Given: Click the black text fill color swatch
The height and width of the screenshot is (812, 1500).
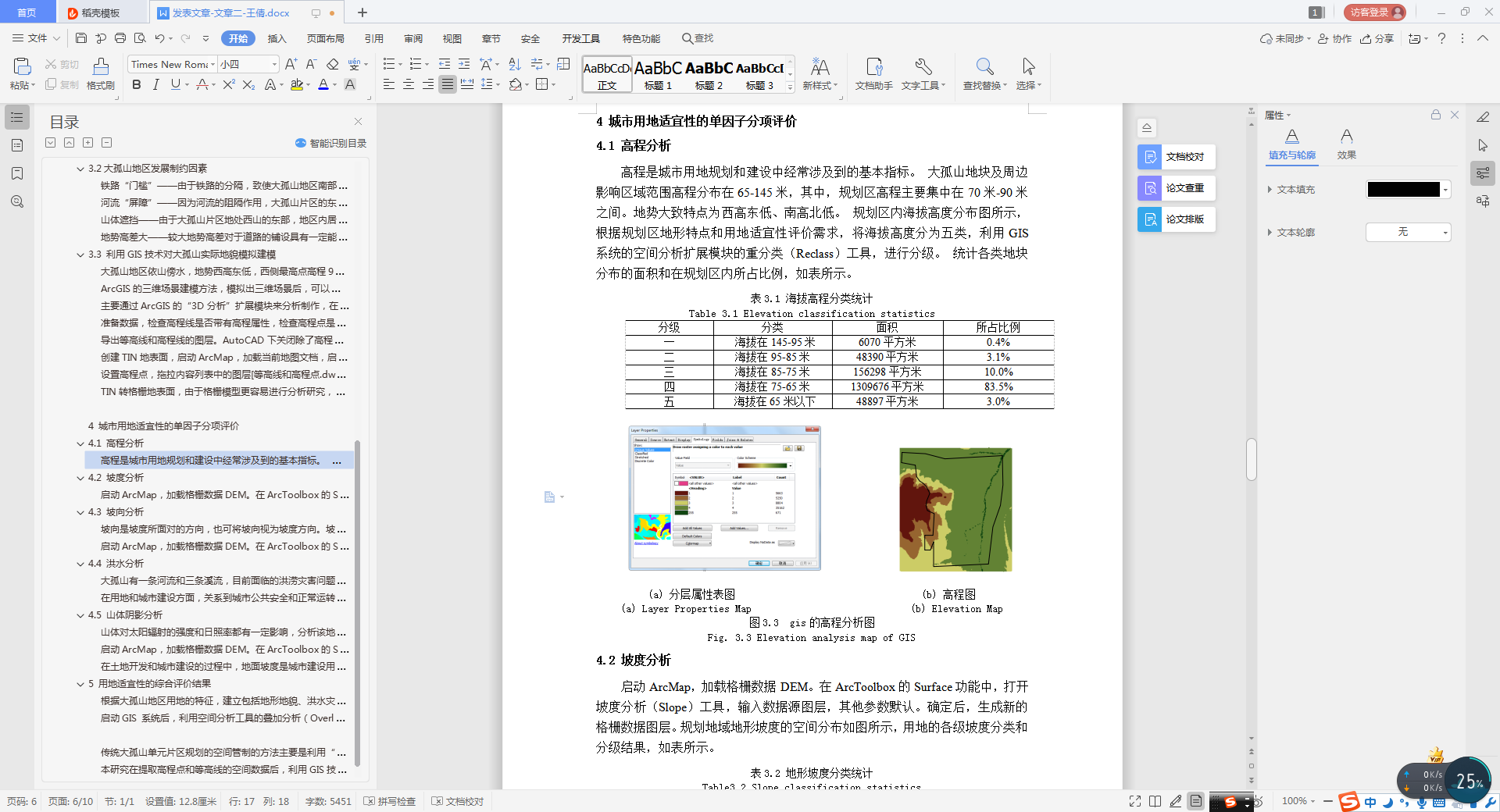Looking at the screenshot, I should (x=1403, y=190).
